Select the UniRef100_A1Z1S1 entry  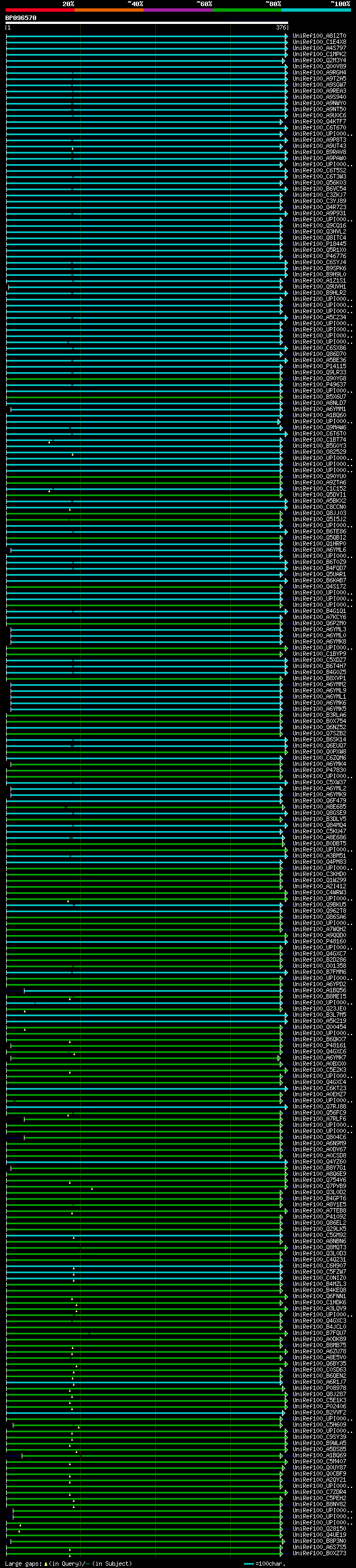[319, 280]
